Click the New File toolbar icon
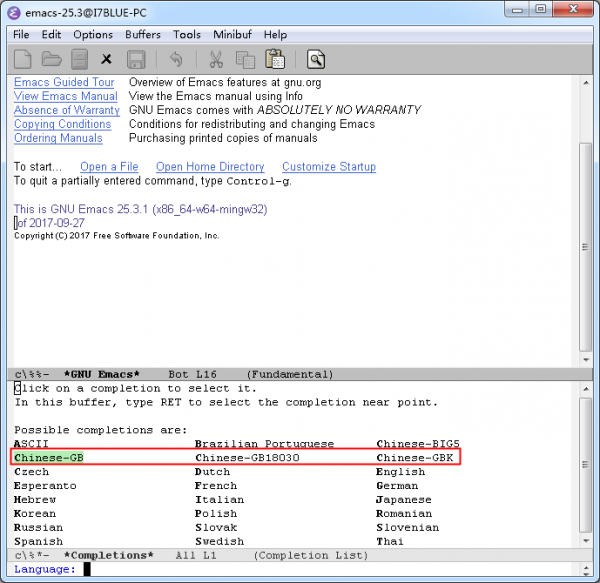 [23, 59]
